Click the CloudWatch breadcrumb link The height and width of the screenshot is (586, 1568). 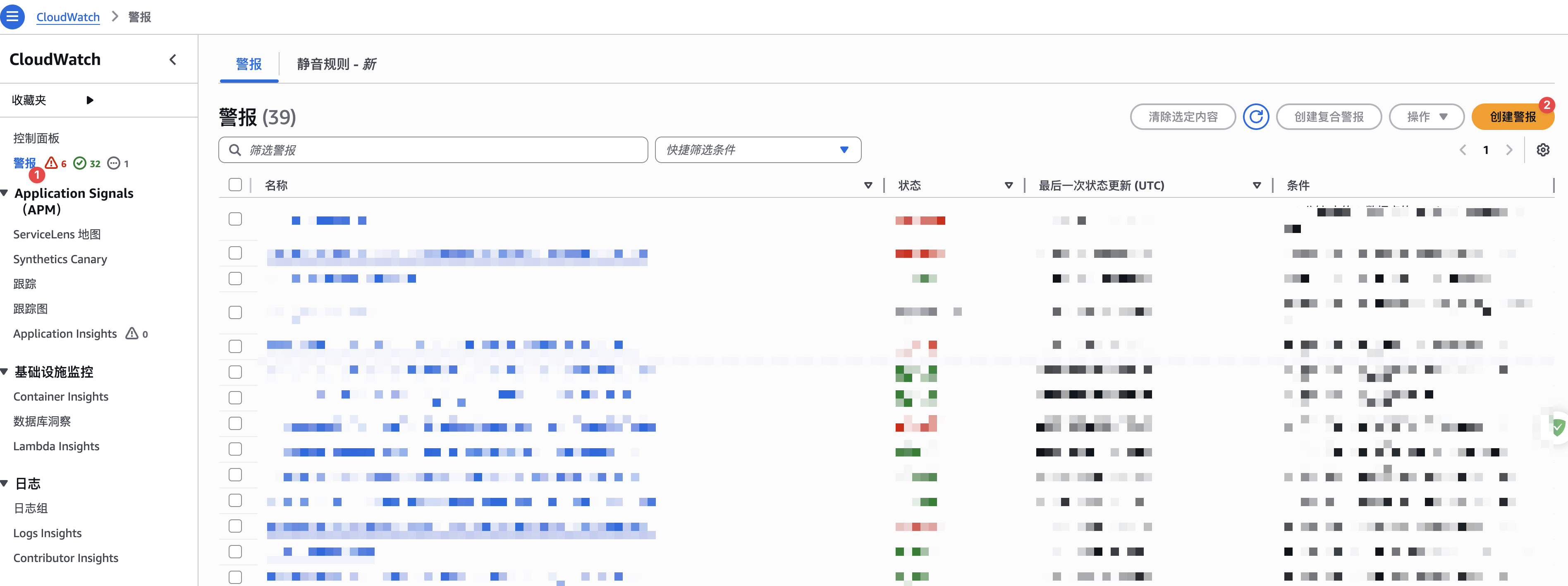point(67,17)
